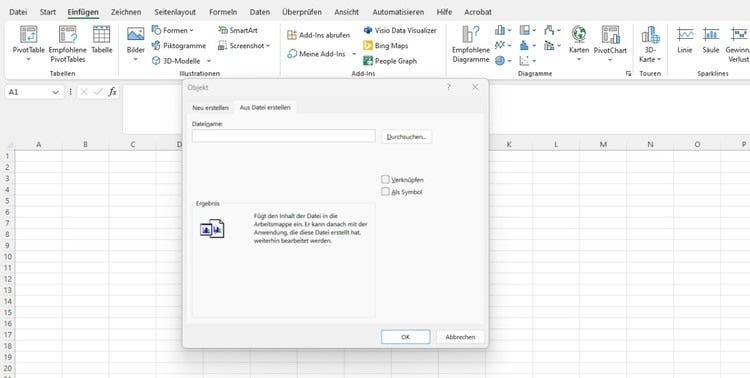Click the Piktogramme icons button

click(x=178, y=45)
